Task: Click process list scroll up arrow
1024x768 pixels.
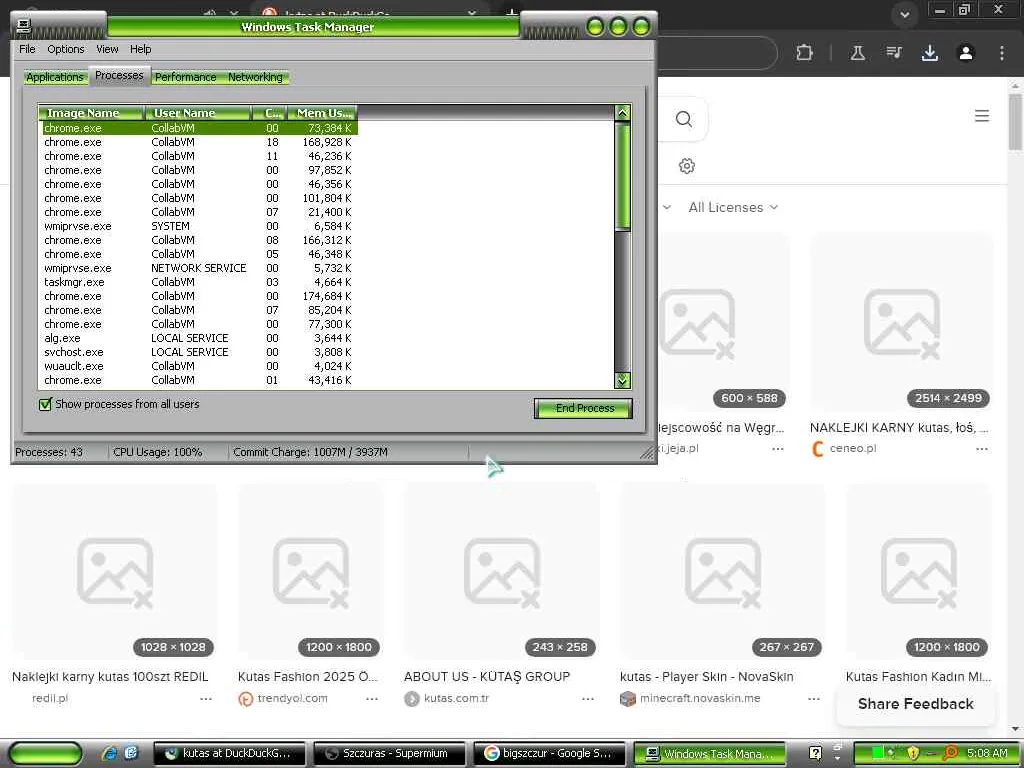Action: 622,112
